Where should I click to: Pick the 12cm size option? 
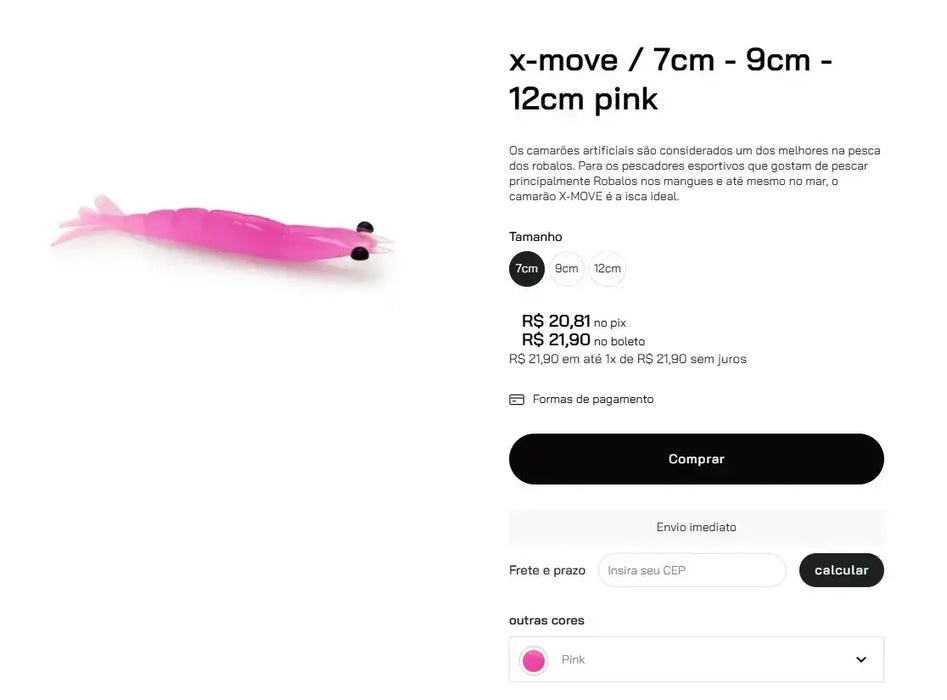coord(607,269)
